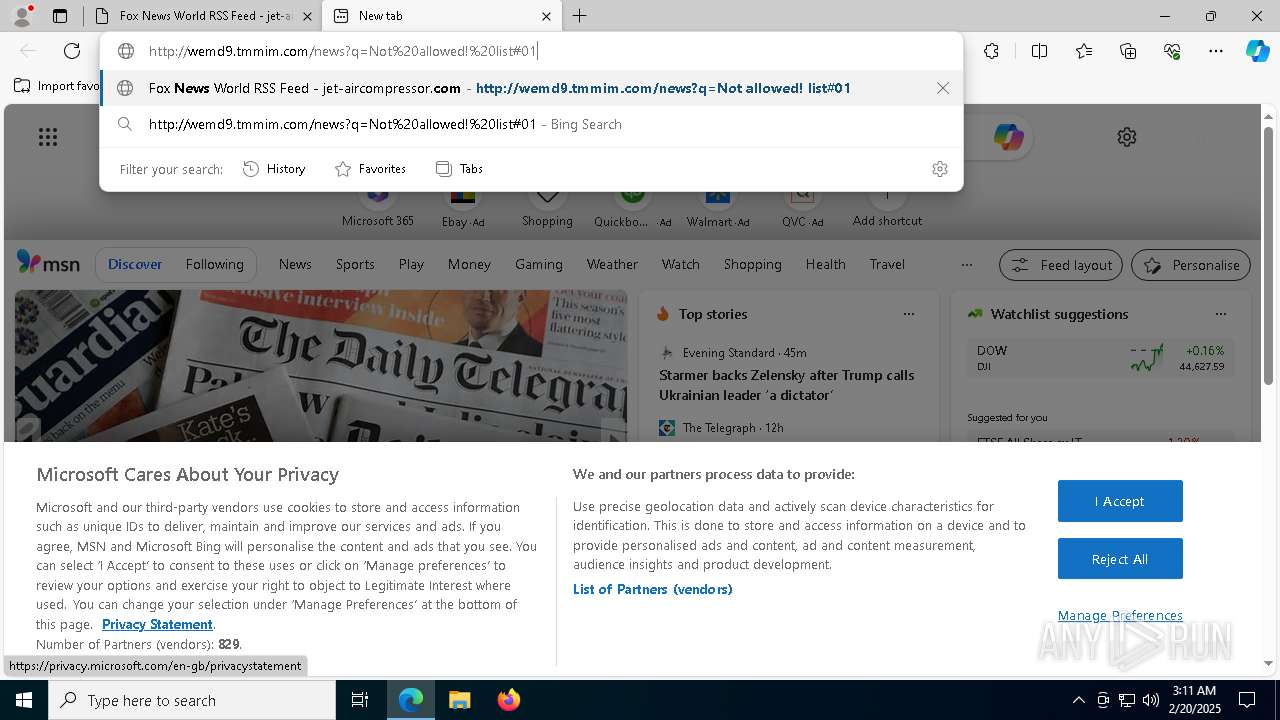Open the Money category in MSN
Image resolution: width=1280 pixels, height=720 pixels.
[469, 264]
